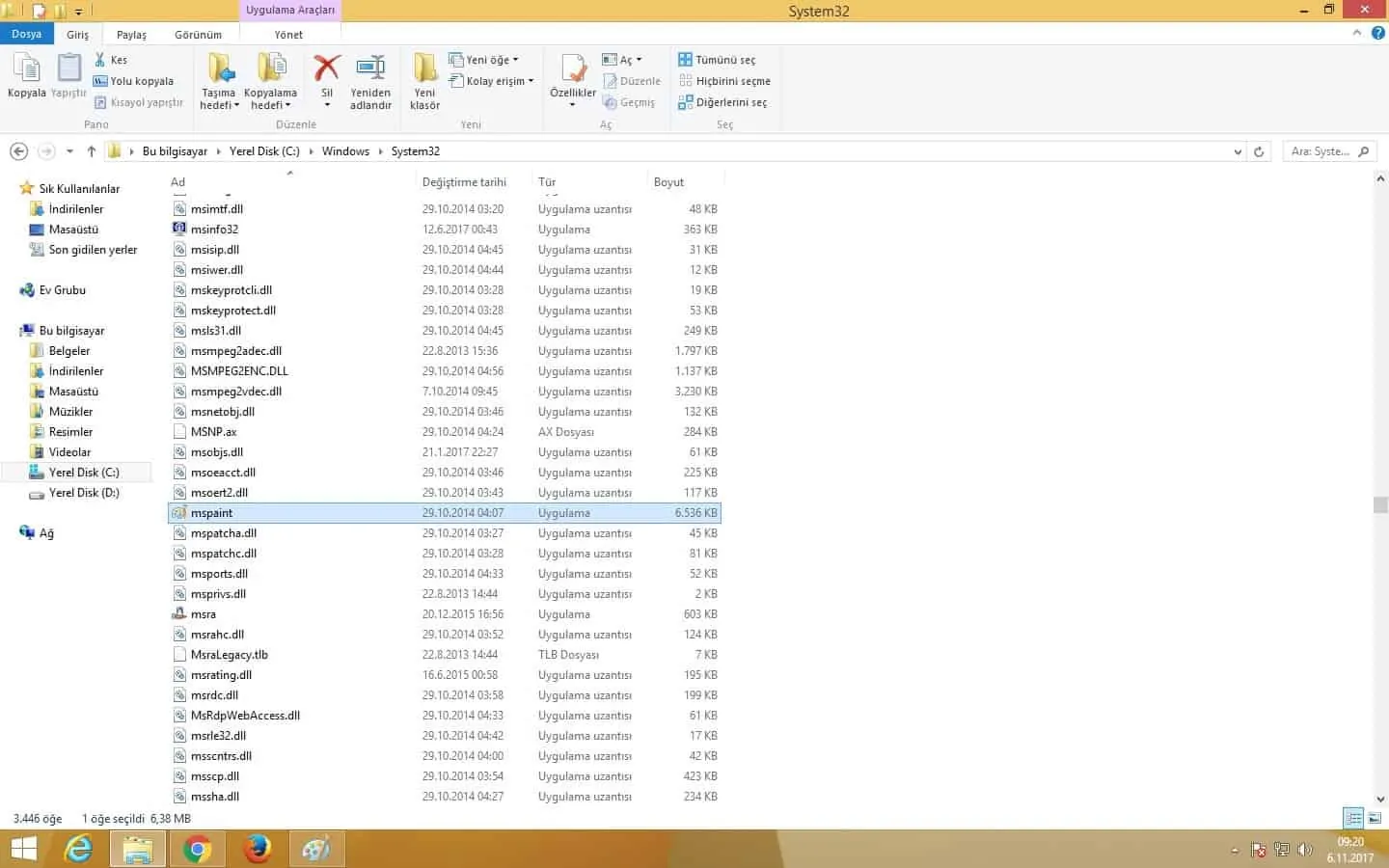The height and width of the screenshot is (868, 1389).
Task: Switch to the Görünüm ribbon tab
Action: 198,35
